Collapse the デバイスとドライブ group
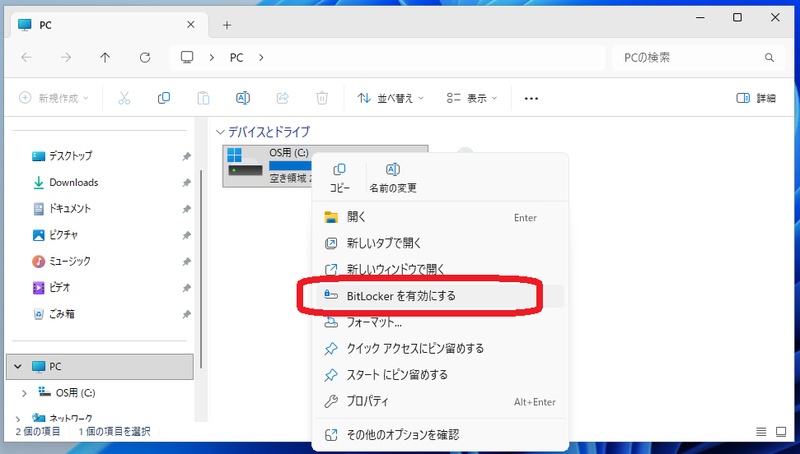The height and width of the screenshot is (454, 800). click(220, 132)
